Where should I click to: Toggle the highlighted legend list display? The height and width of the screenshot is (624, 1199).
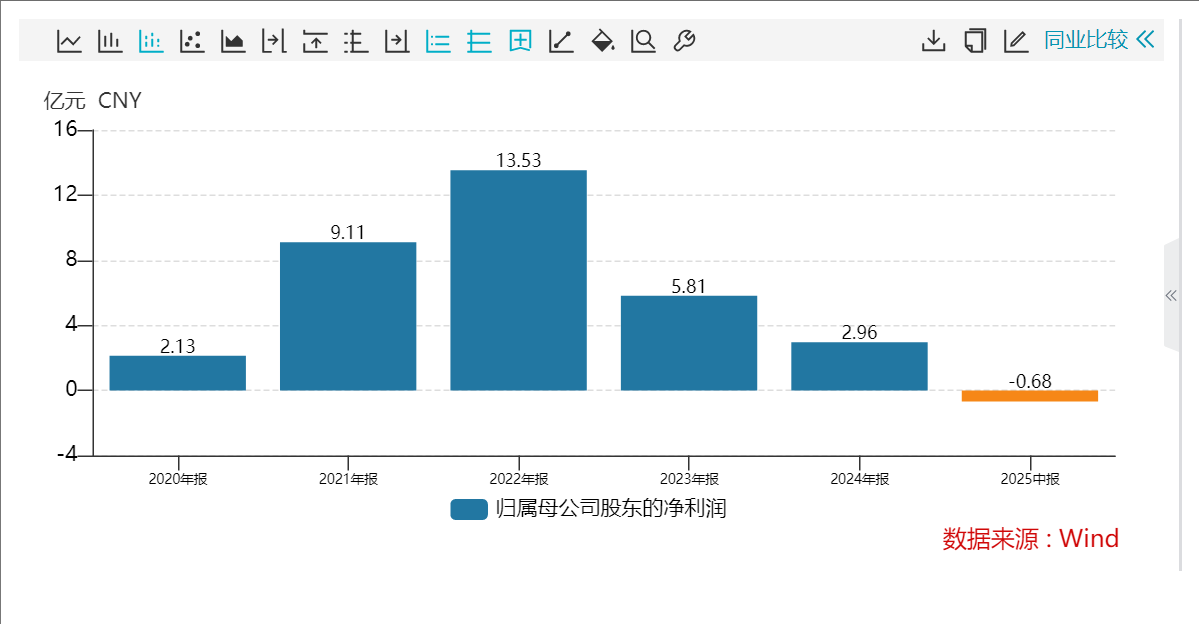(x=438, y=41)
